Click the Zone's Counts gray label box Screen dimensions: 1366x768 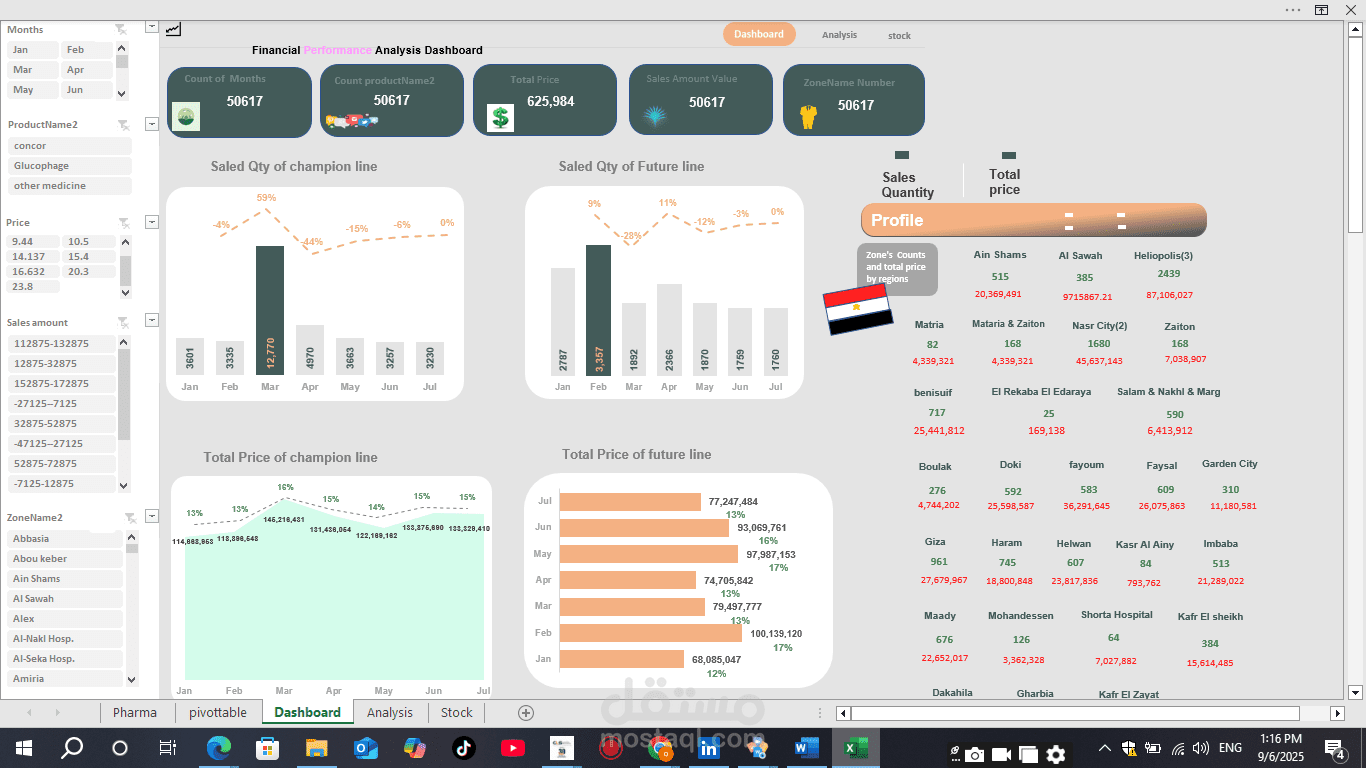897,269
